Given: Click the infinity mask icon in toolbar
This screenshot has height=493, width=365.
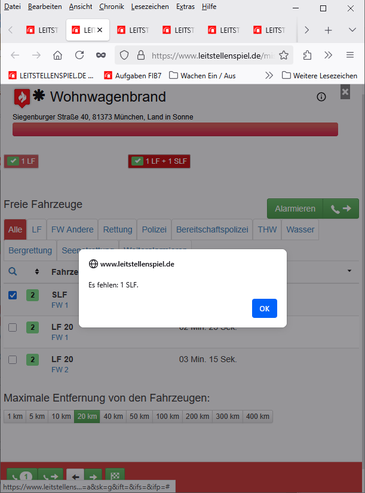Looking at the screenshot, I should 101,55.
